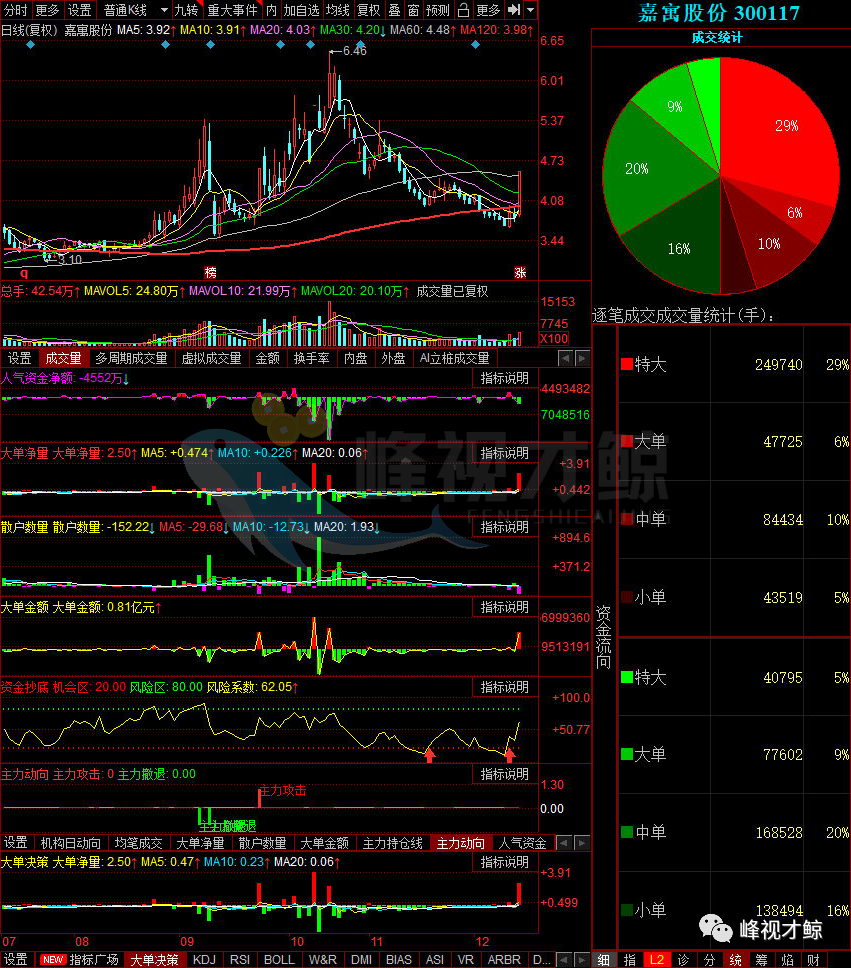Viewport: 851px width, 968px height.
Task: Click 设置 in the volume indicator tab row
Action: pyautogui.click(x=19, y=358)
